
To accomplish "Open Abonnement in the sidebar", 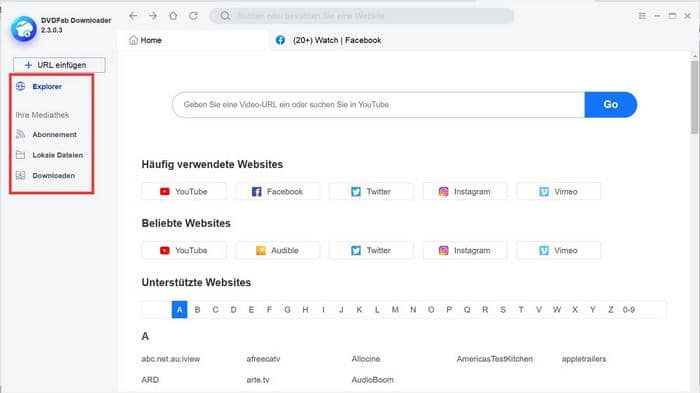I will tap(54, 134).
